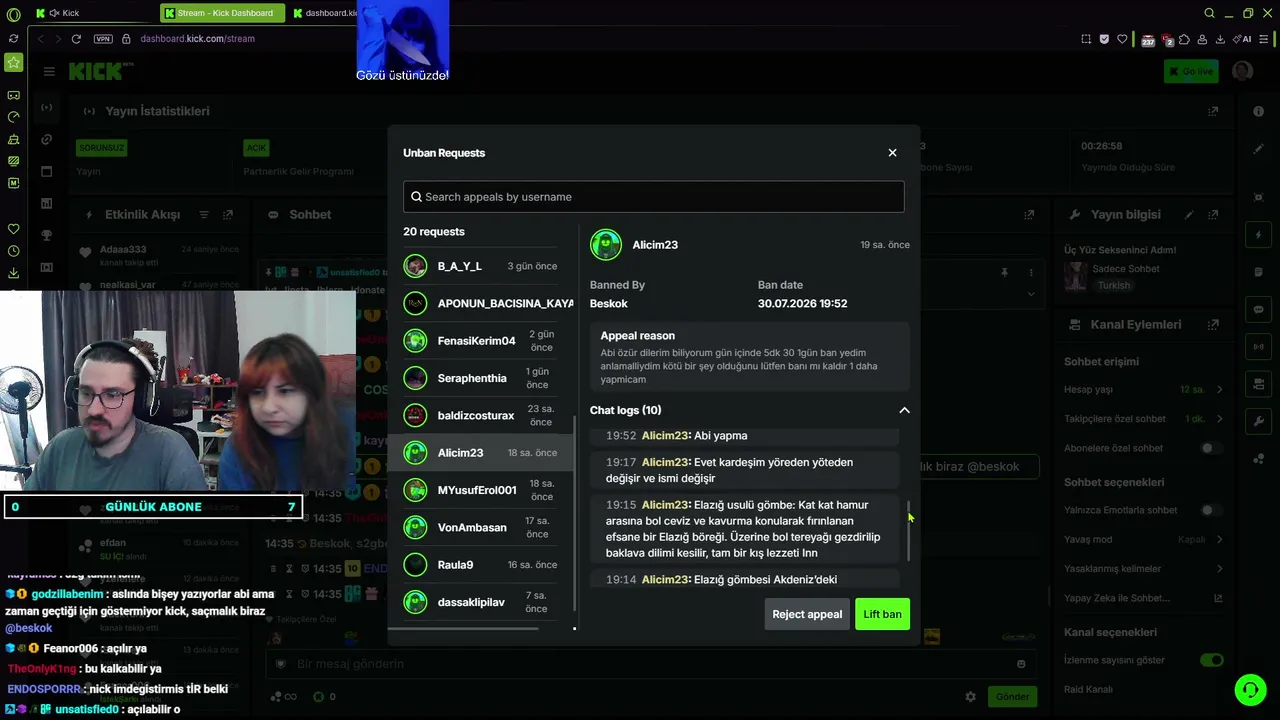Image resolution: width=1280 pixels, height=720 pixels.
Task: Open downloads icon in Opera sidebar
Action: 13,273
